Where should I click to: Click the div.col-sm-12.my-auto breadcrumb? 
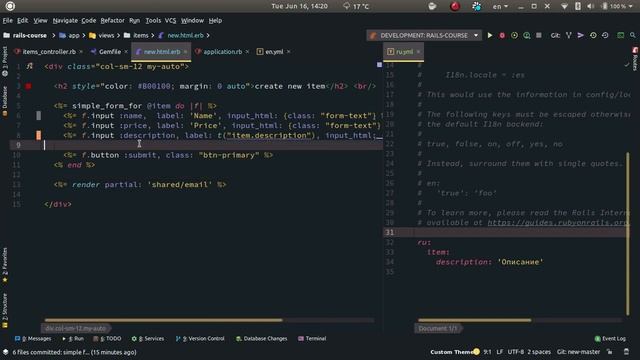[76, 329]
